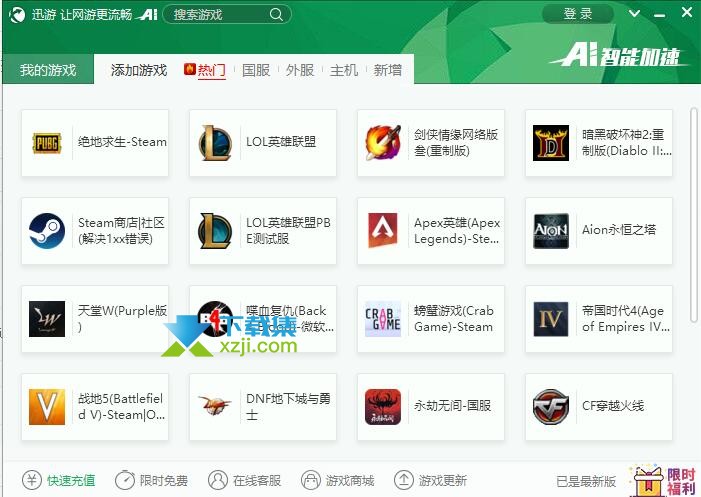The height and width of the screenshot is (497, 701).
Task: Click the 游戏商城 shopping bag icon
Action: 311,480
